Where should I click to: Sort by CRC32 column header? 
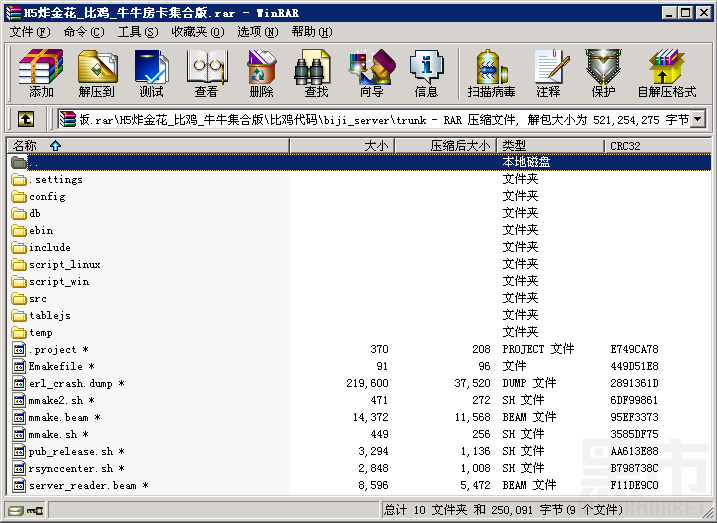pos(658,146)
